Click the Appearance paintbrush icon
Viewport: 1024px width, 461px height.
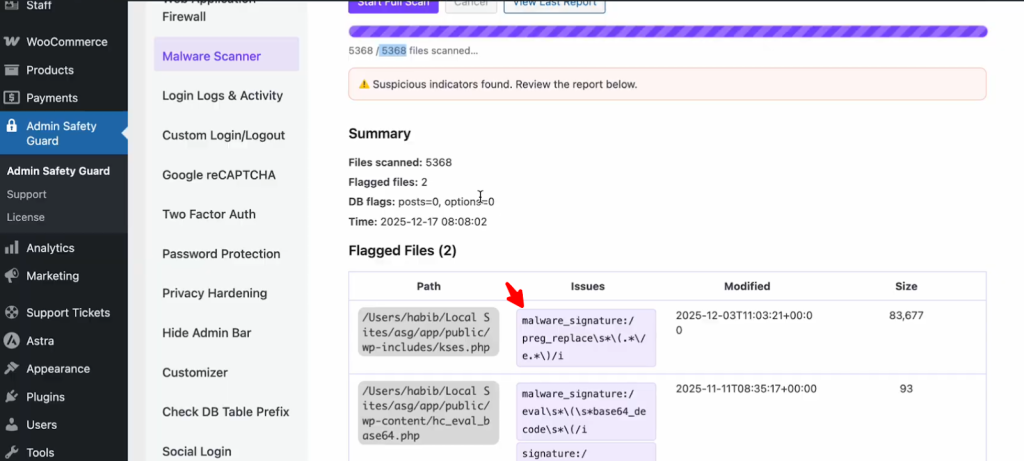(x=12, y=368)
